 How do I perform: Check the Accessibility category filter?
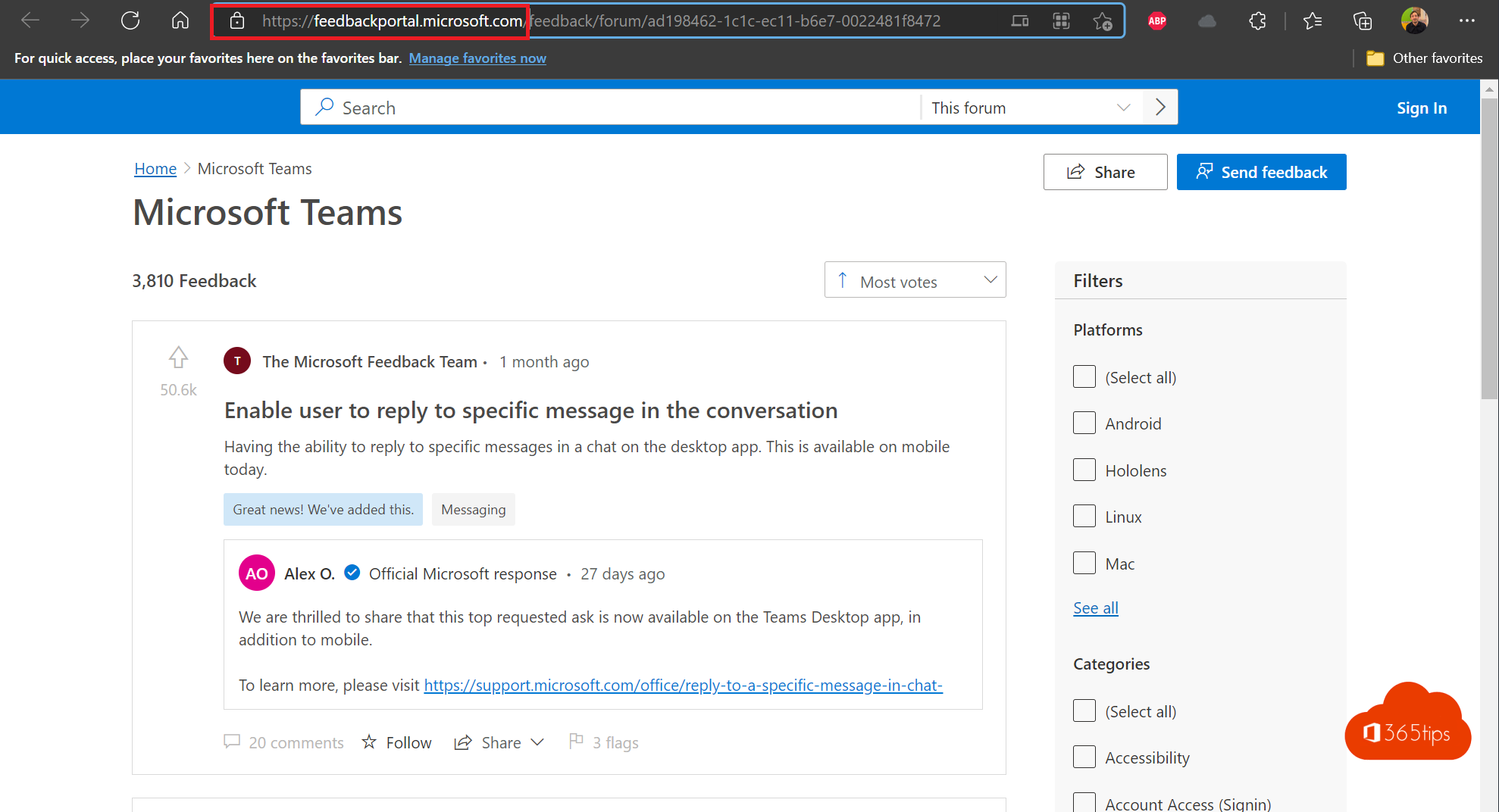1084,757
